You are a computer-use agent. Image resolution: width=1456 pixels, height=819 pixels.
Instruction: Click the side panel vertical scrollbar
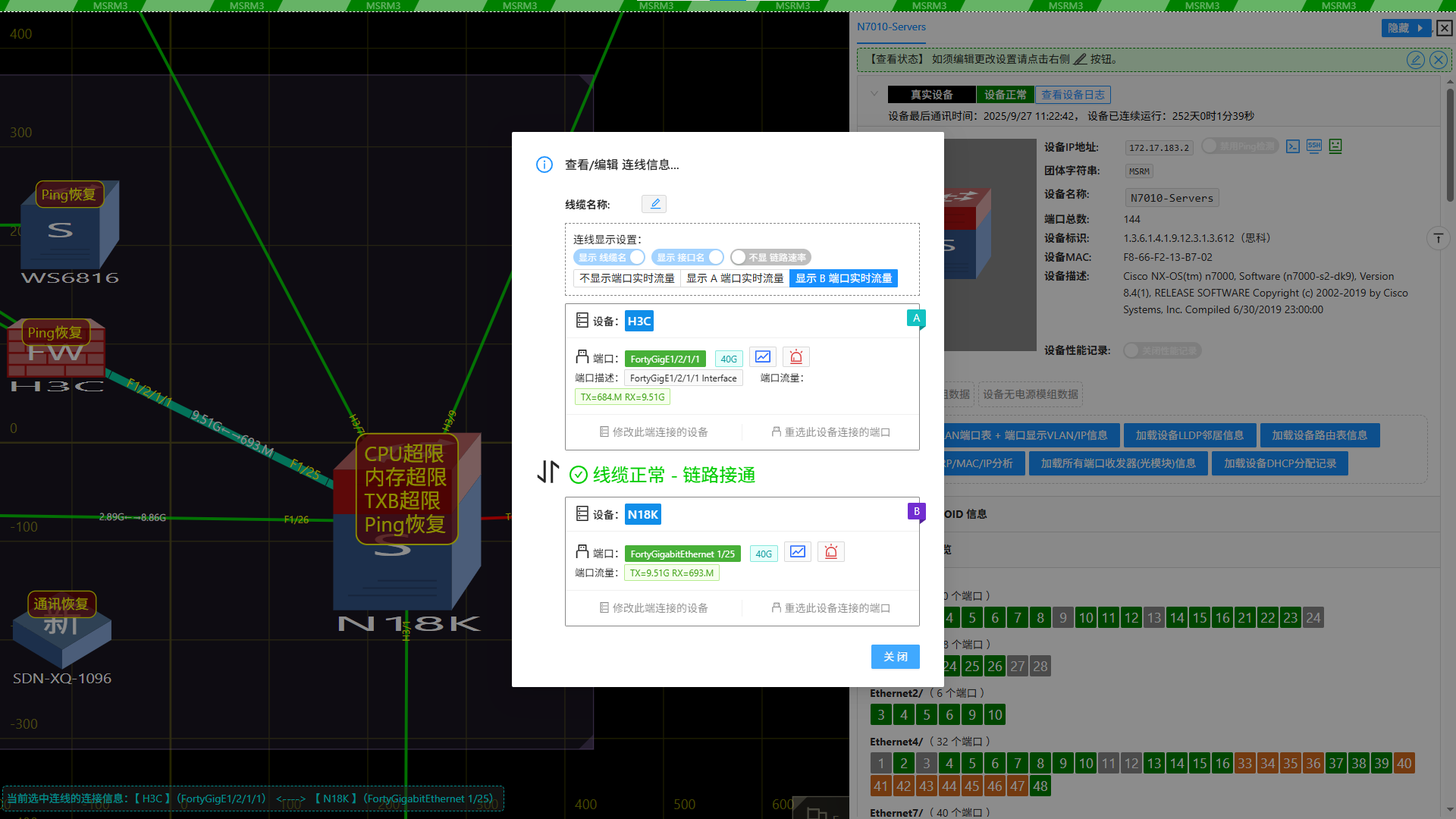point(1449,144)
